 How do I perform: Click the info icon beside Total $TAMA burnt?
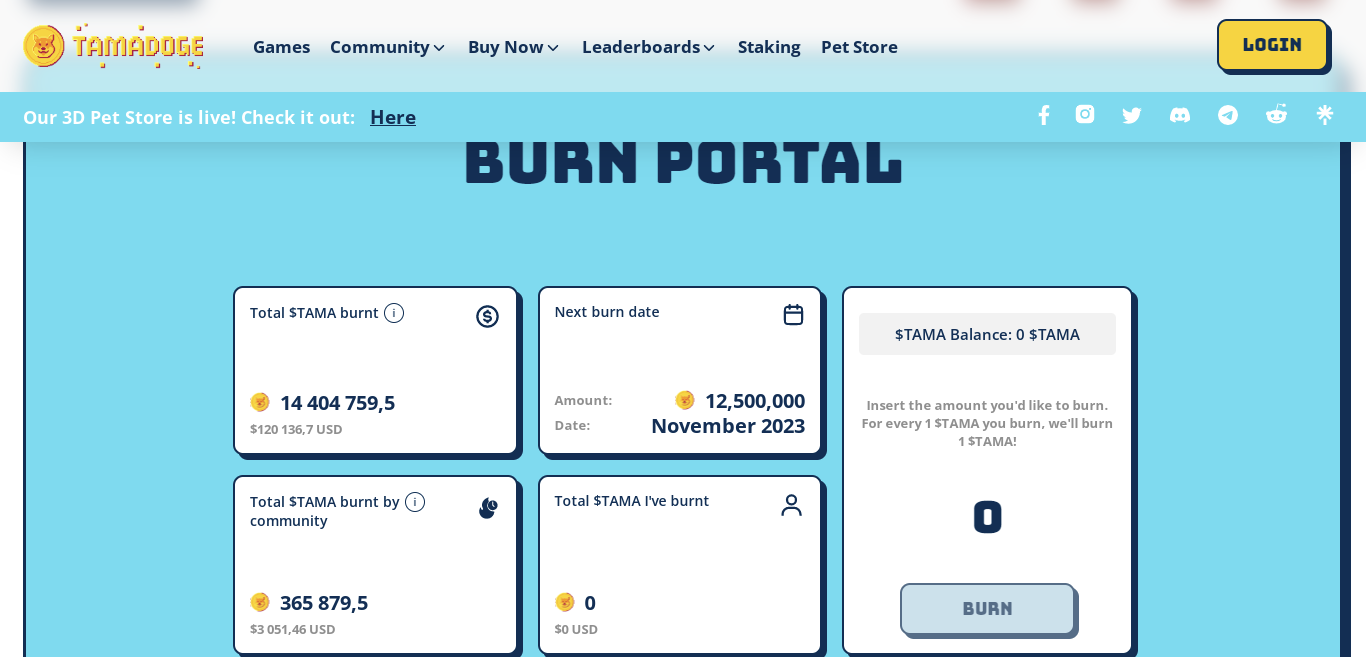[394, 313]
